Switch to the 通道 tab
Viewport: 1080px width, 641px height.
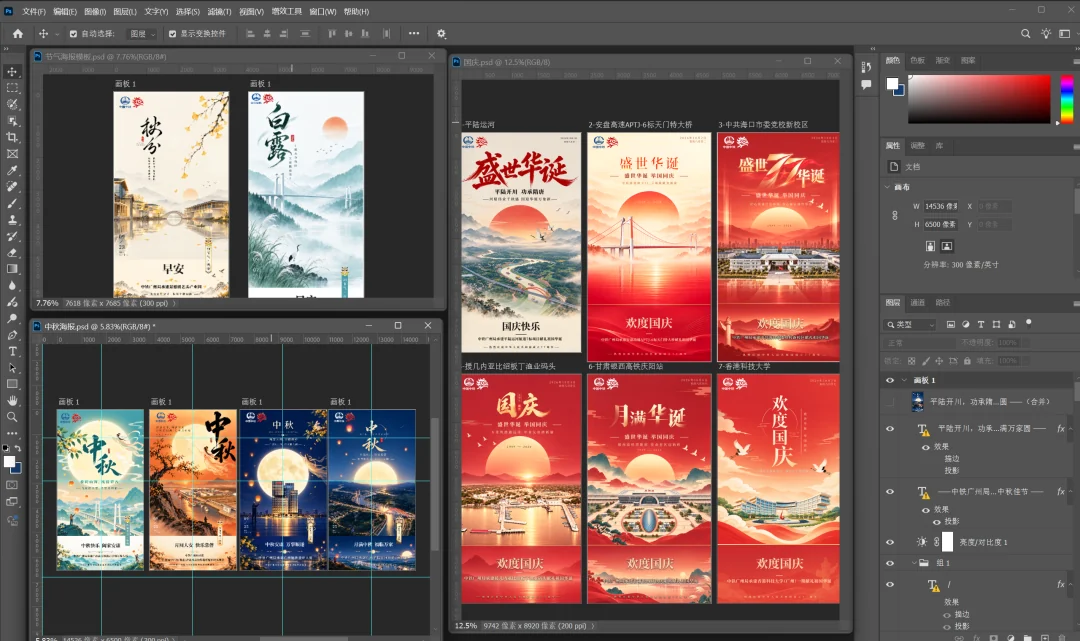coord(917,302)
